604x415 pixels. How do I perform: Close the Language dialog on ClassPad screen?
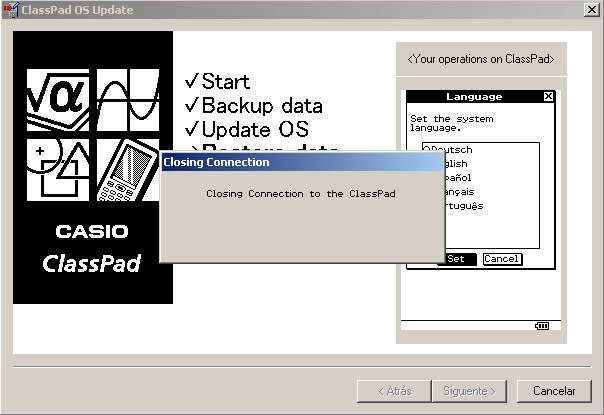[x=548, y=96]
